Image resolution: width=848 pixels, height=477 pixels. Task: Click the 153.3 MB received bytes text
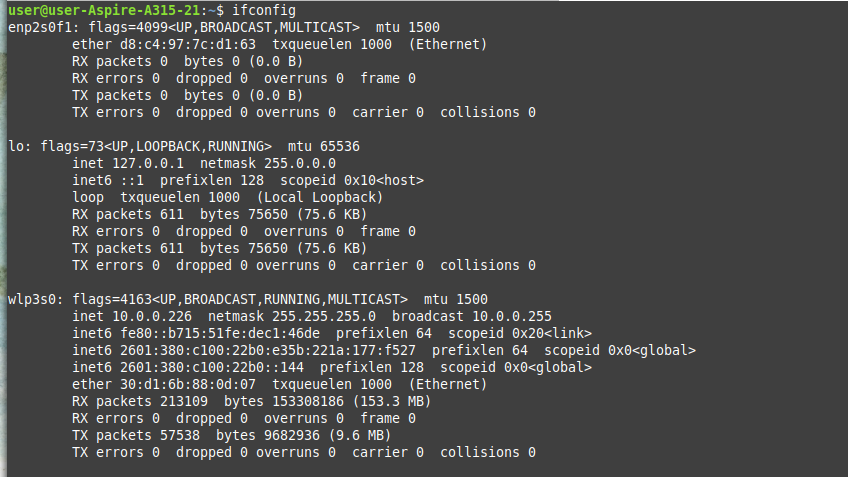click(x=392, y=401)
